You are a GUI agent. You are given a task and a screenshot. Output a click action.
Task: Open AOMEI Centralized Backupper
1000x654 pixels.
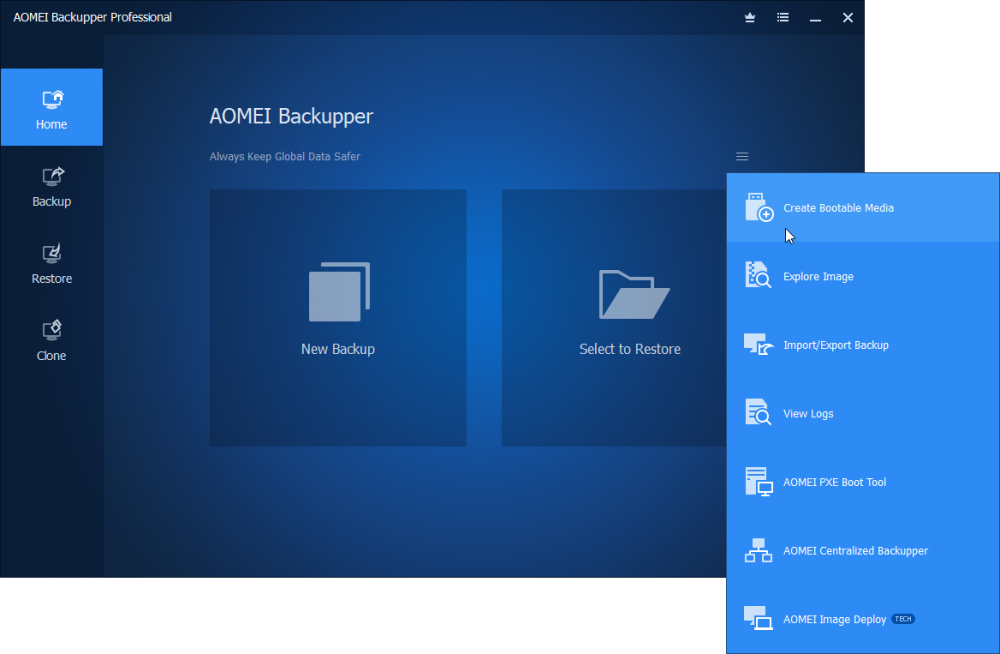(x=863, y=551)
